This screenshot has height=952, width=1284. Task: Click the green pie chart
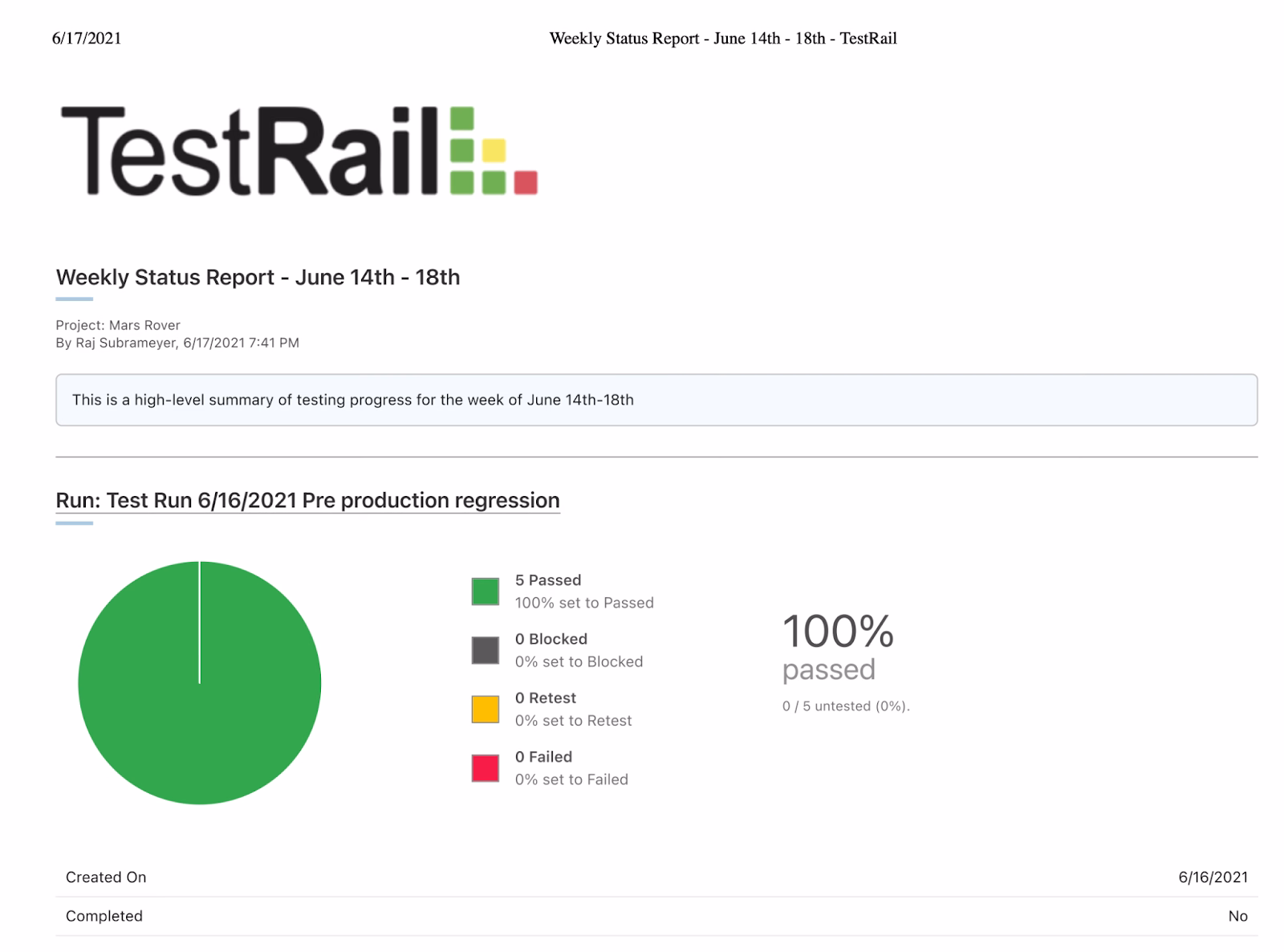200,683
